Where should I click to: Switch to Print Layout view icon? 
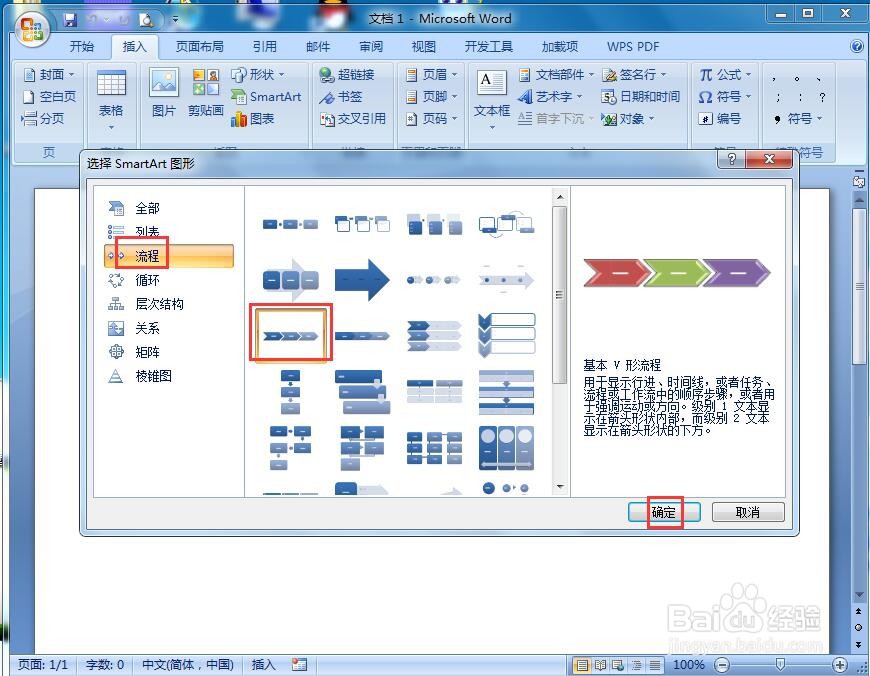point(581,664)
